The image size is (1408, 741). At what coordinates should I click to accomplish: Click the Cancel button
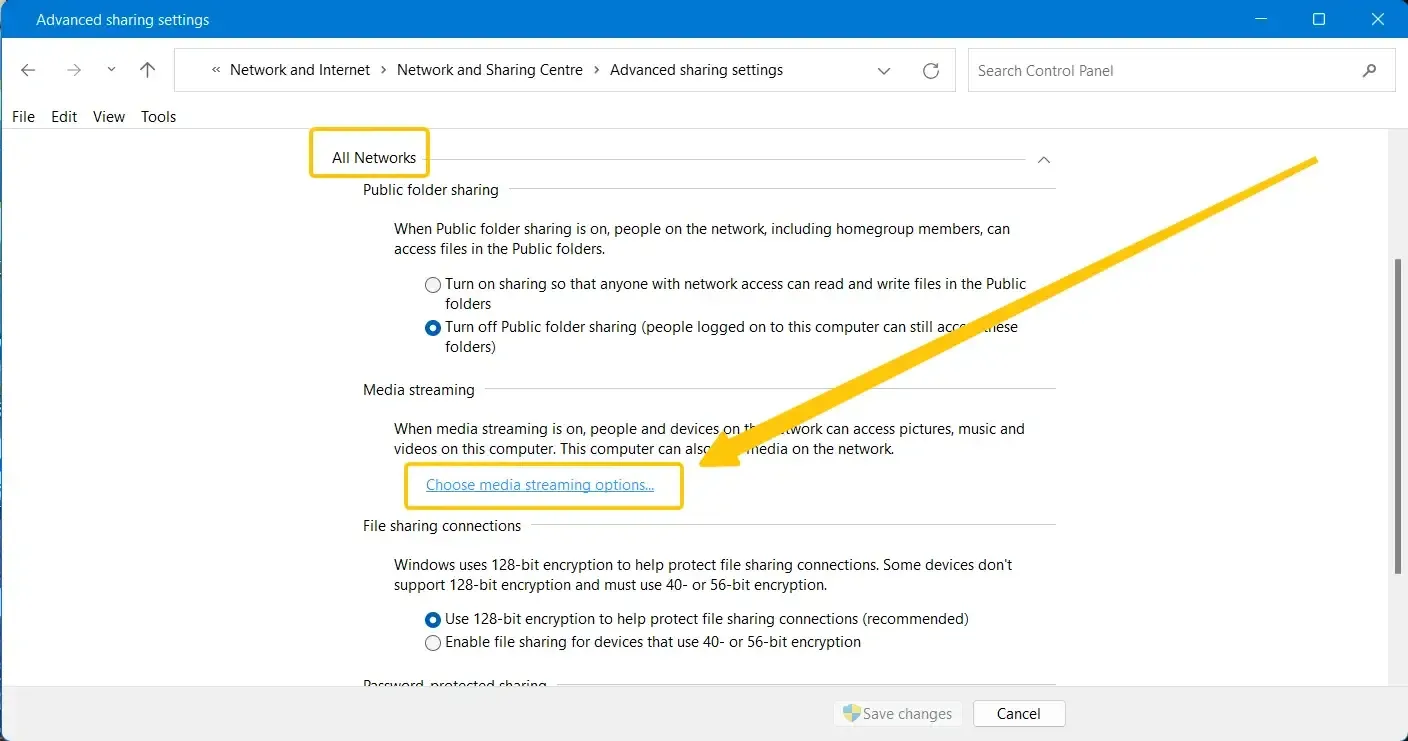(x=1019, y=714)
